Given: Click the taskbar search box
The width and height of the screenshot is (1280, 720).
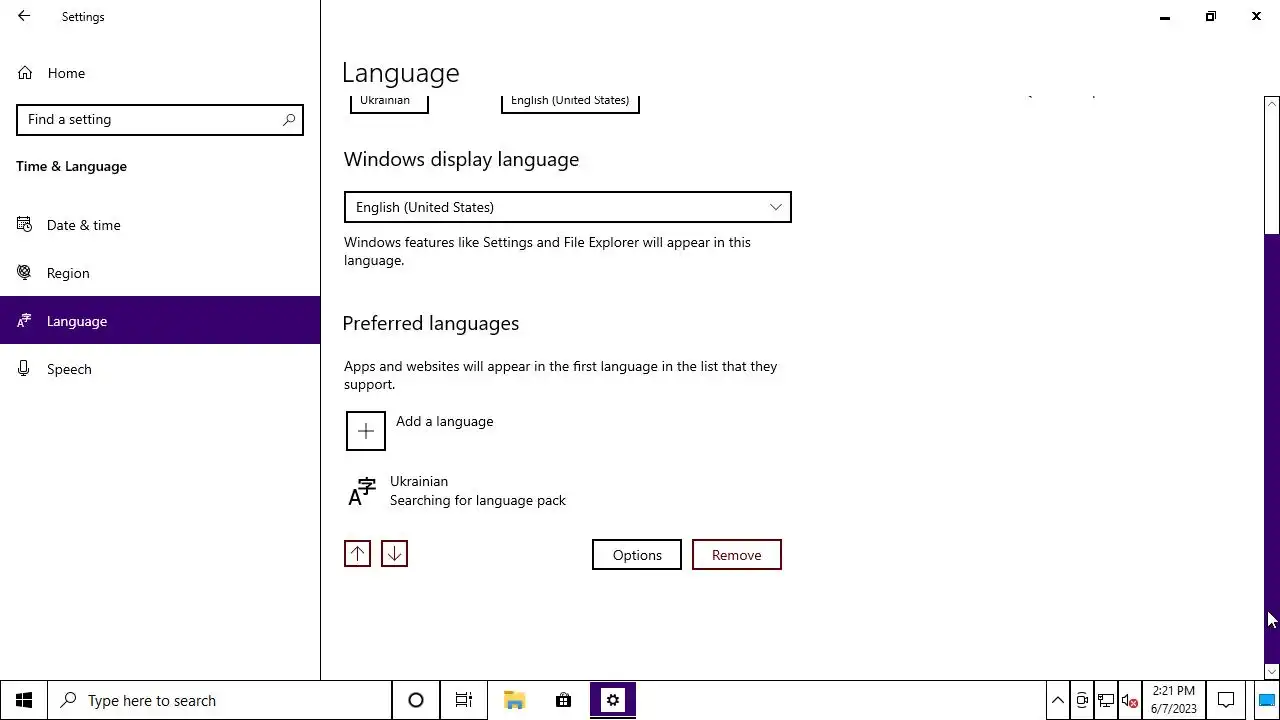Looking at the screenshot, I should click(220, 700).
